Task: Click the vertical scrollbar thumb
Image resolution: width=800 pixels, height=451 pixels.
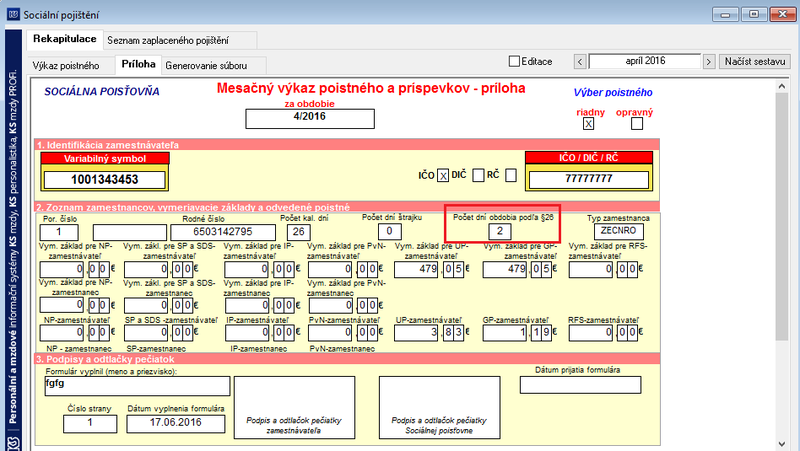Action: pos(782,217)
